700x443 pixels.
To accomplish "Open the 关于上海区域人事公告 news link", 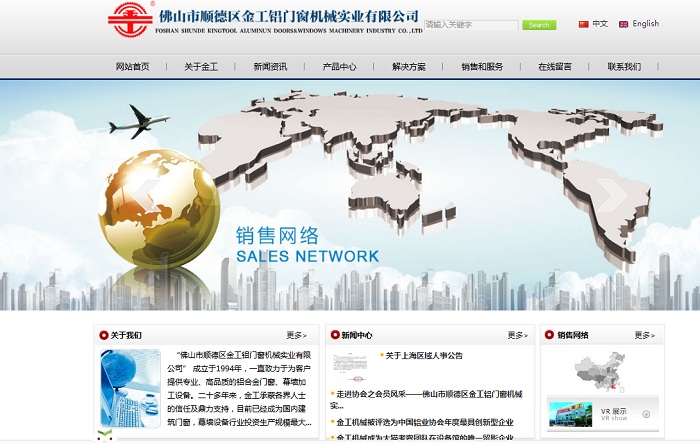I will [423, 356].
